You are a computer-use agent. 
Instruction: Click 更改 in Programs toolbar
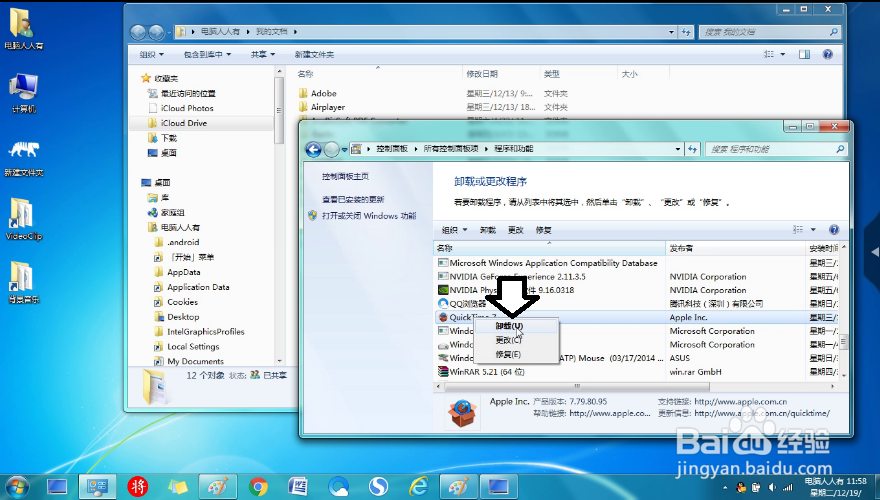coord(515,230)
